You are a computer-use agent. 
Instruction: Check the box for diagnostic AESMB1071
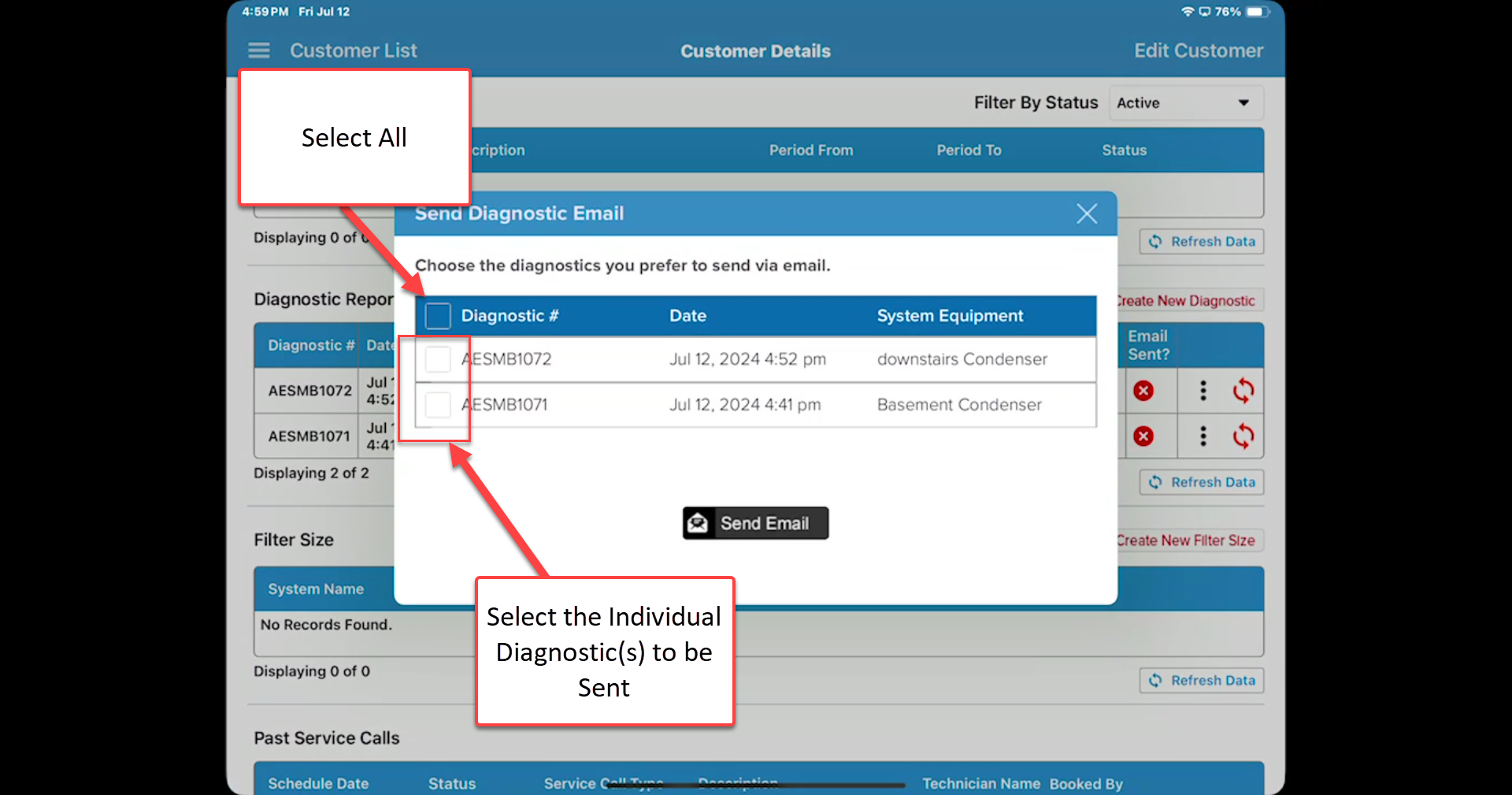438,405
